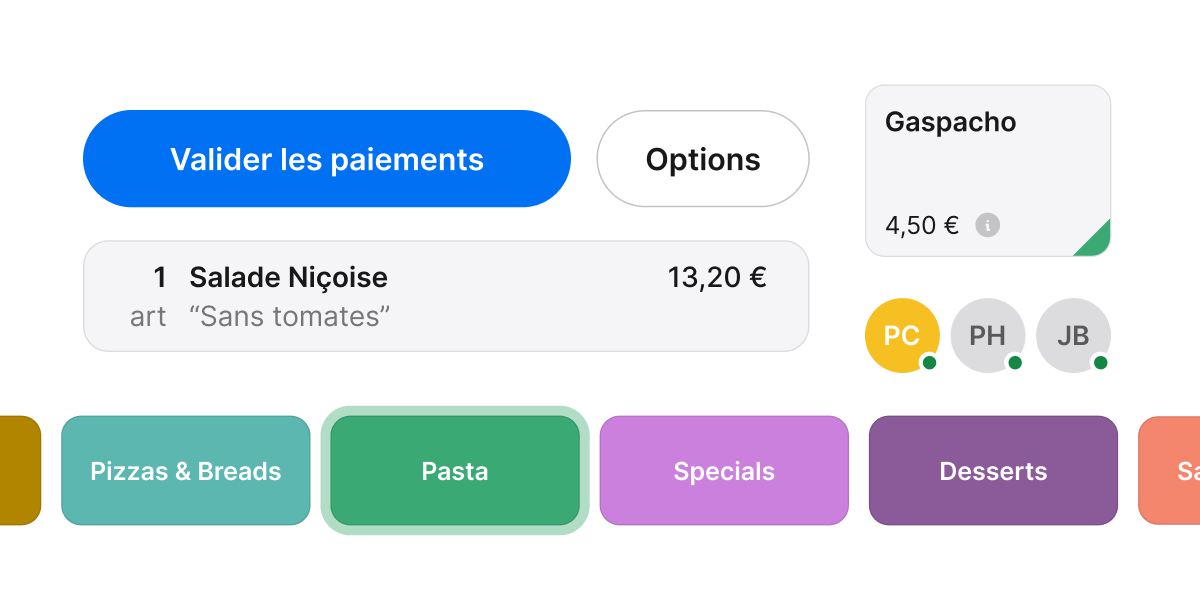Open the info tooltip on Gaspacho price

pos(988,226)
